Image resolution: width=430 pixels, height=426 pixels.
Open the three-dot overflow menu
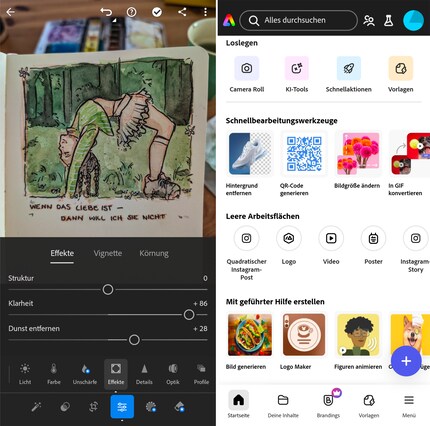point(205,12)
